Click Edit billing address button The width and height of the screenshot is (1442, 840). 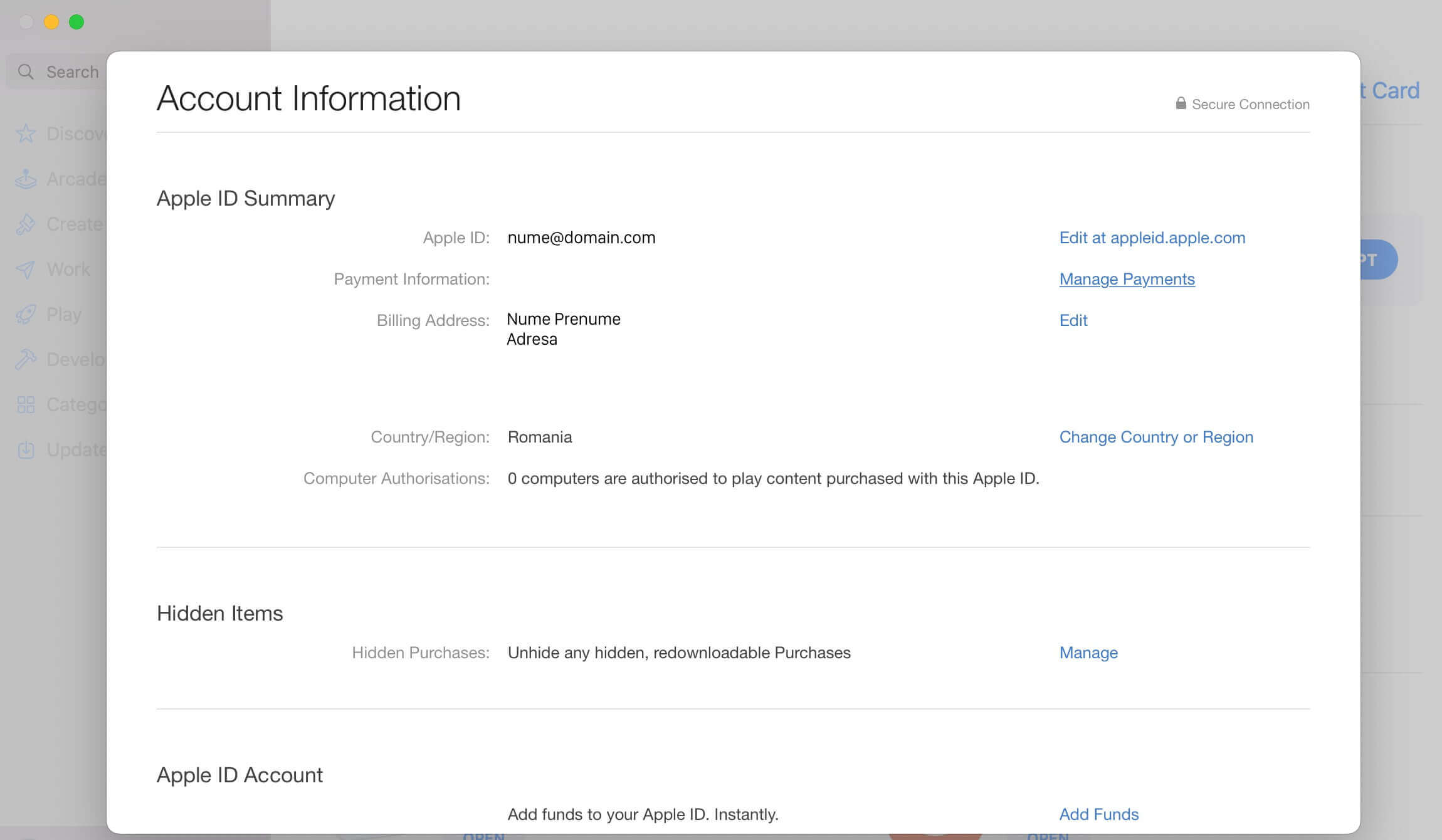(x=1073, y=319)
